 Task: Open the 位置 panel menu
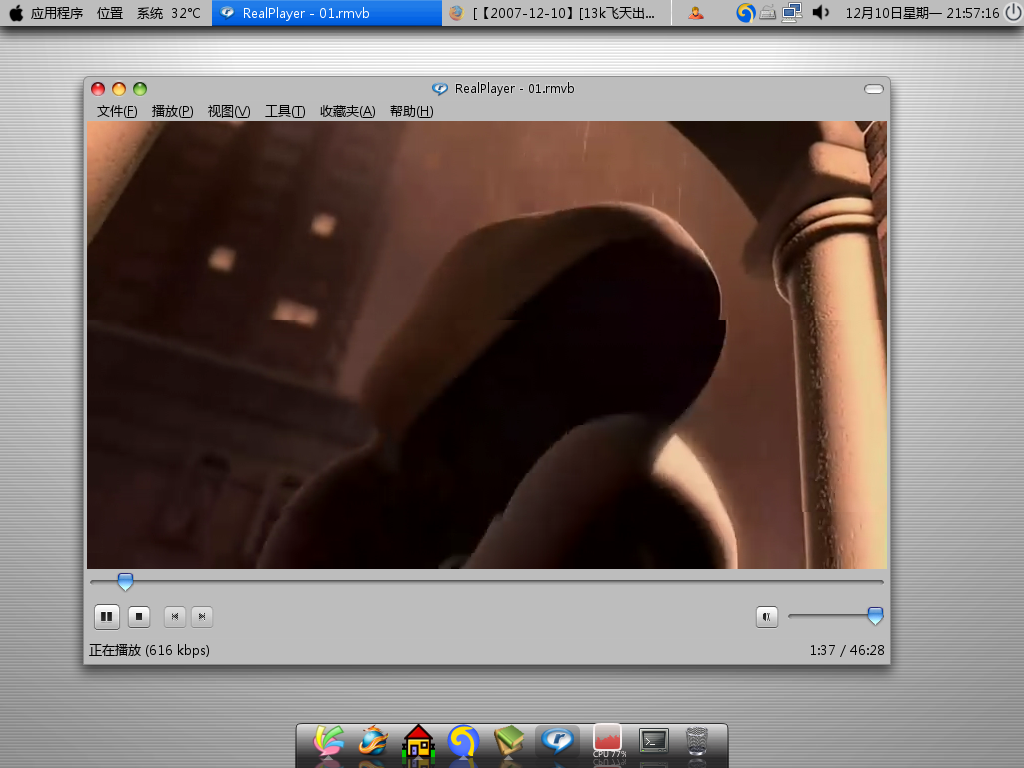pos(110,13)
